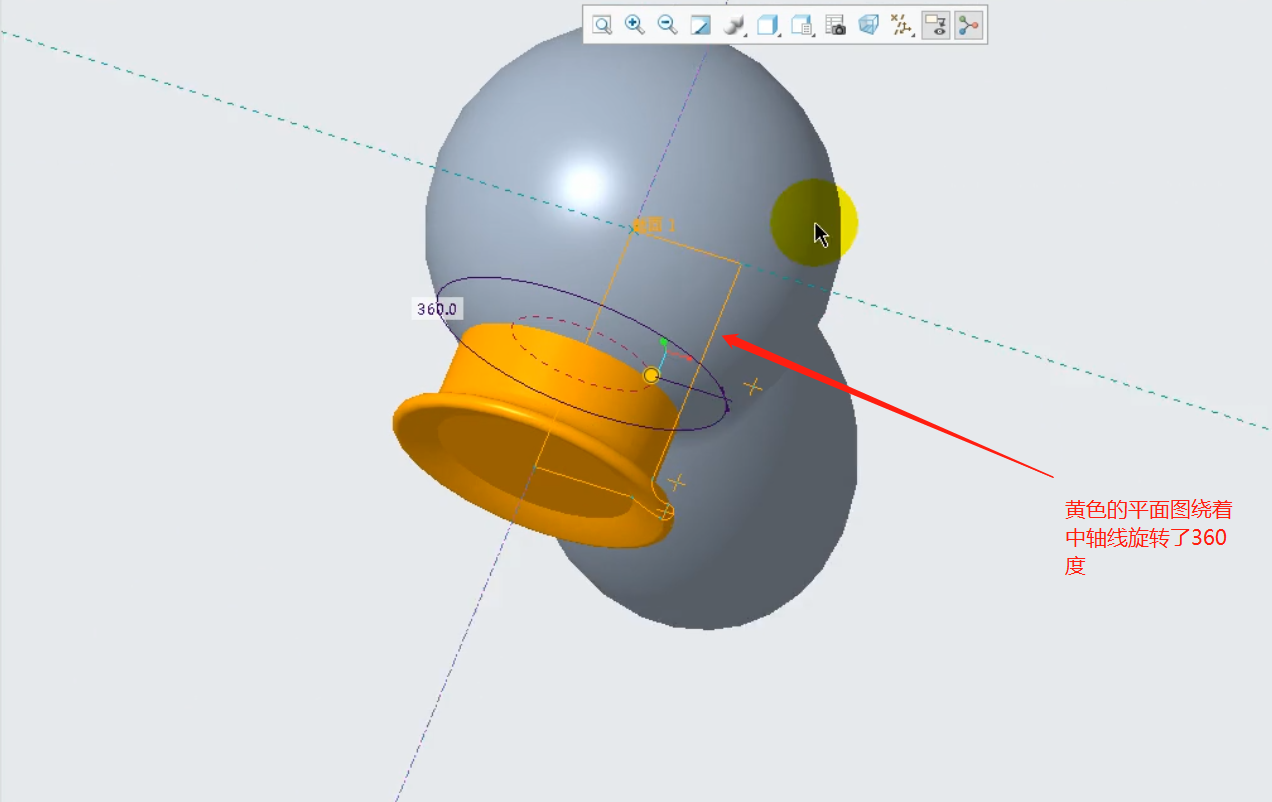Screen dimensions: 1272x802
Task: Click the Zoom Out magnifier icon
Action: pyautogui.click(x=667, y=25)
